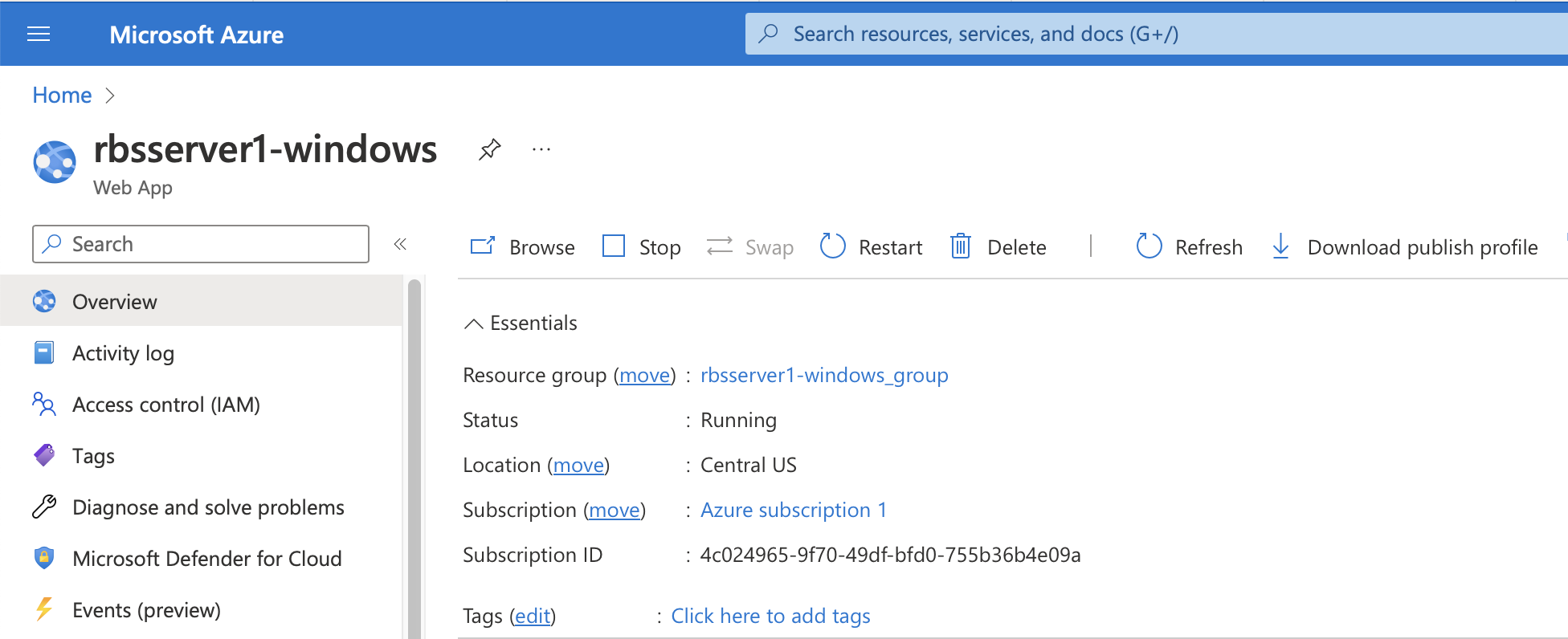Image resolution: width=1568 pixels, height=639 pixels.
Task: Restart the web app
Action: [871, 246]
